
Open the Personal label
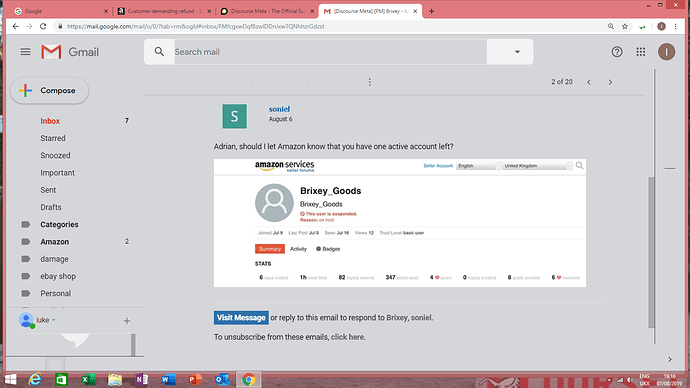tap(55, 293)
